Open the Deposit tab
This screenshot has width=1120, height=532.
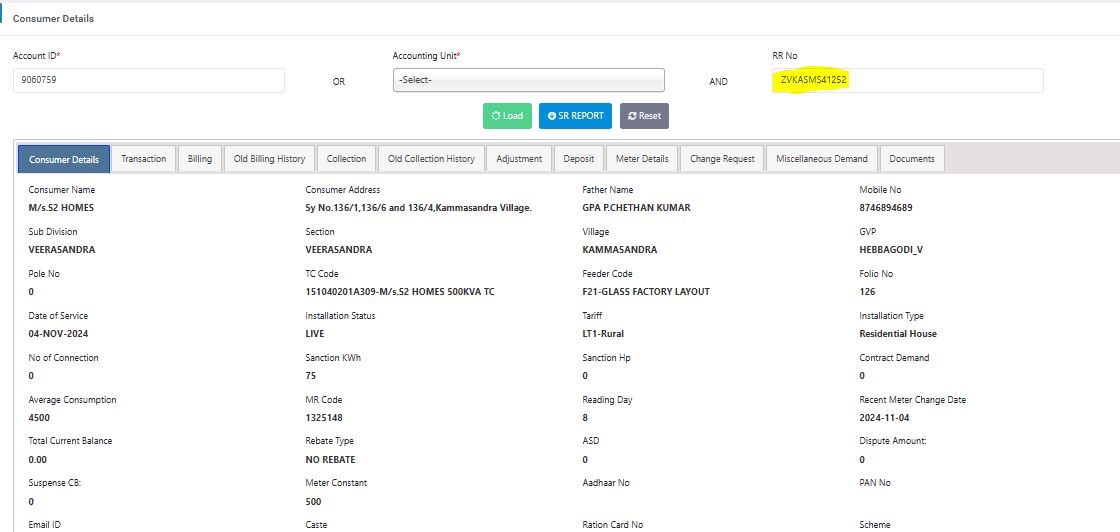(x=578, y=159)
